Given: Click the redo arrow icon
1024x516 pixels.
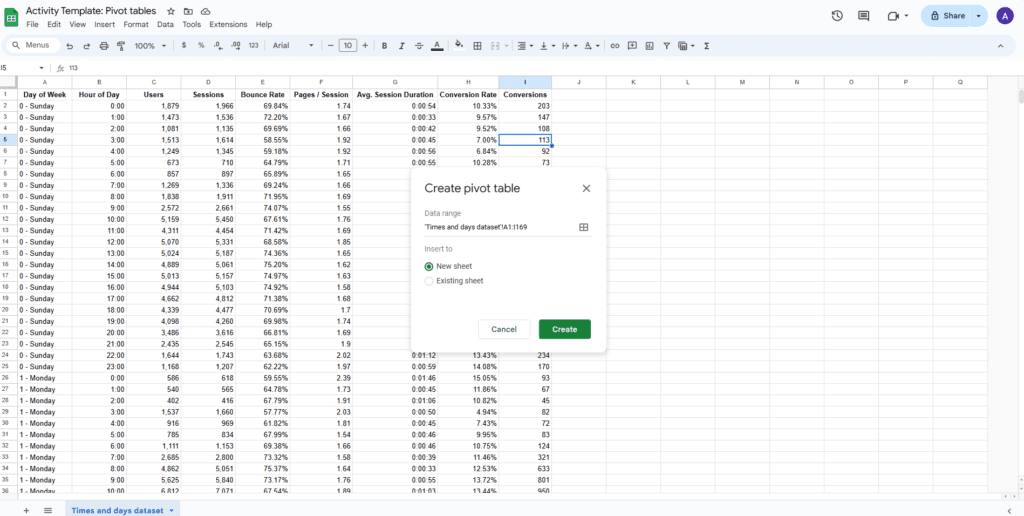Looking at the screenshot, I should click(x=86, y=46).
